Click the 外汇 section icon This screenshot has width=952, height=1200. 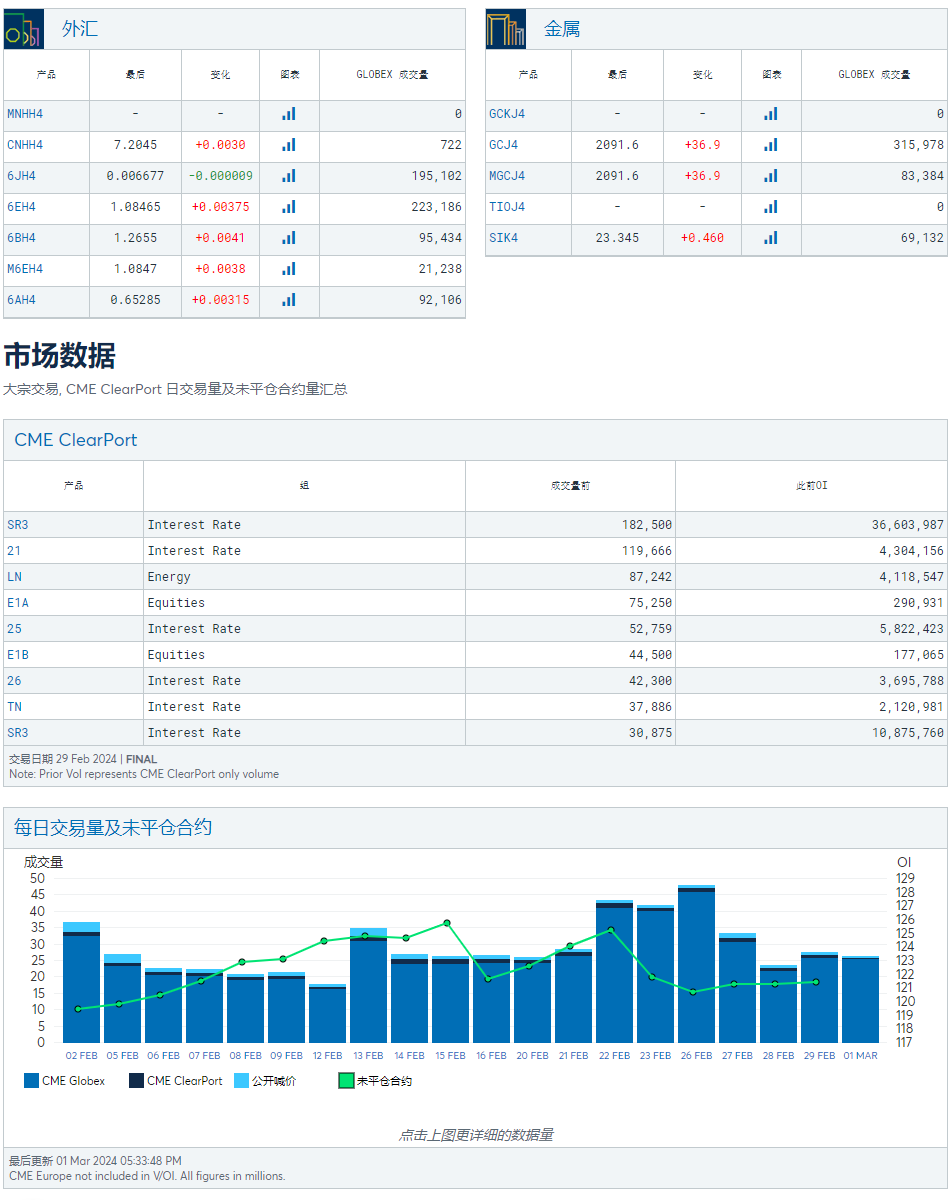(x=24, y=29)
